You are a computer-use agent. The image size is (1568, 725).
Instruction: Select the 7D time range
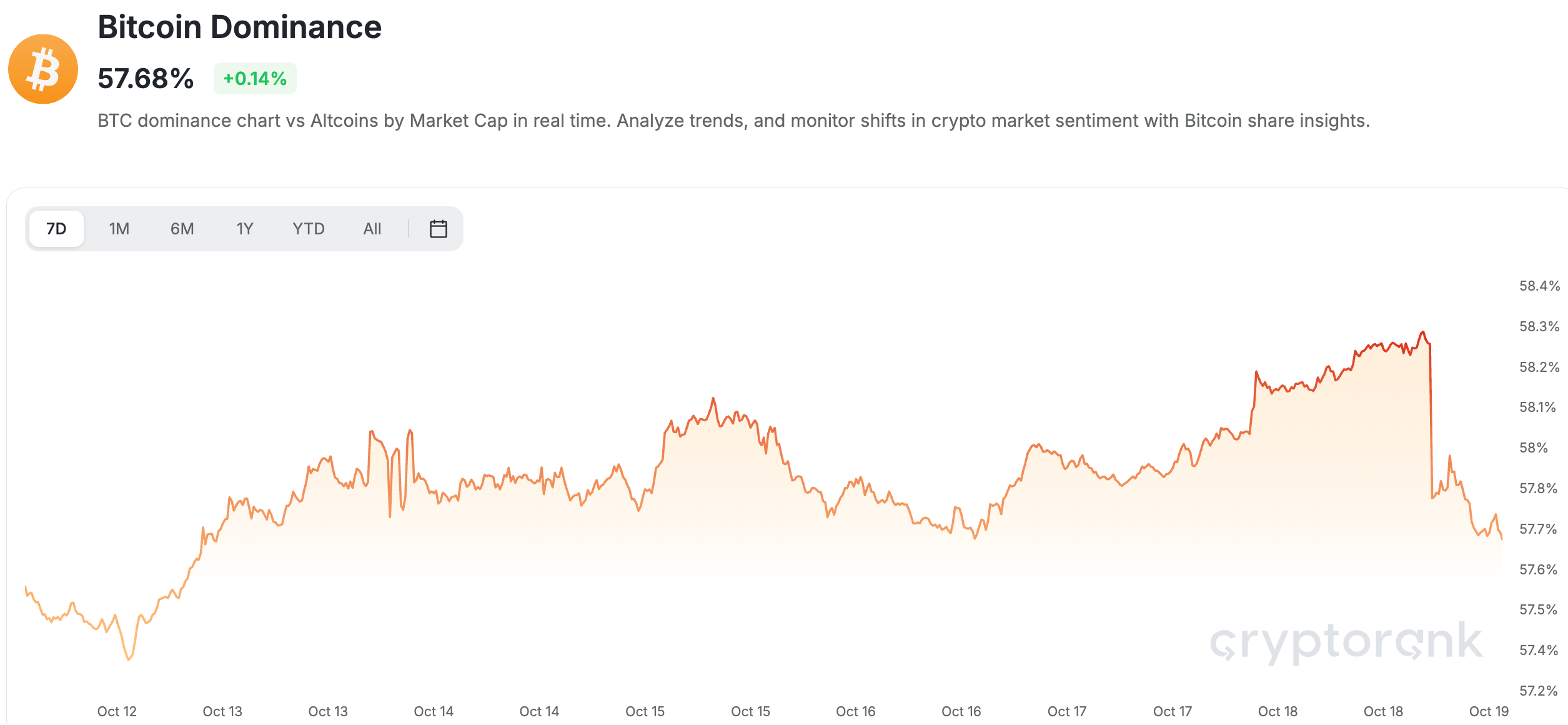coord(56,229)
